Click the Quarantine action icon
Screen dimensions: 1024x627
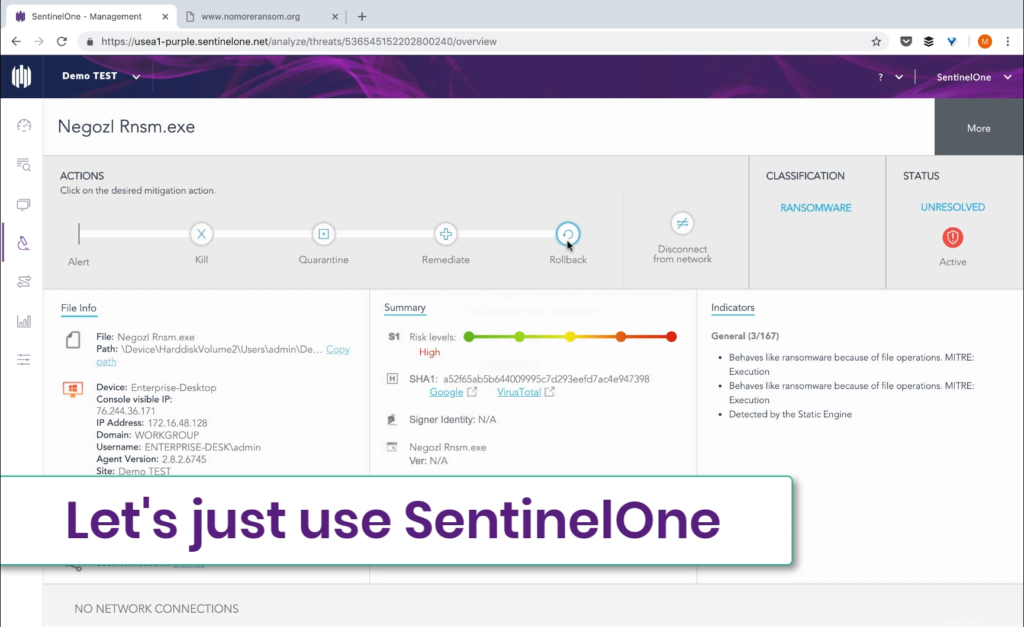point(323,234)
